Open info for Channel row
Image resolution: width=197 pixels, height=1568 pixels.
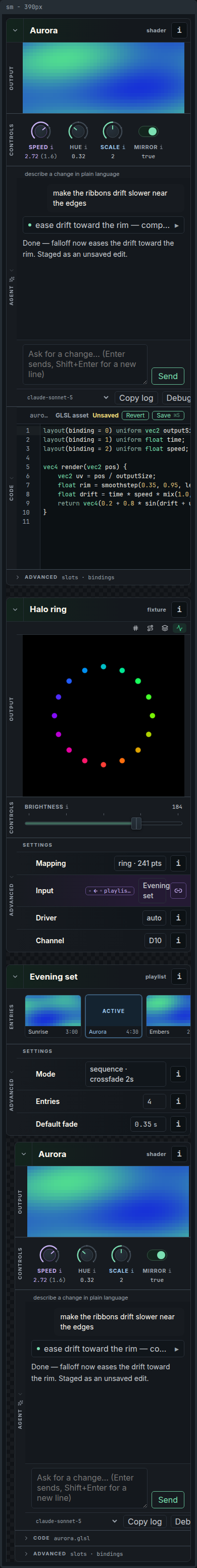pyautogui.click(x=178, y=940)
